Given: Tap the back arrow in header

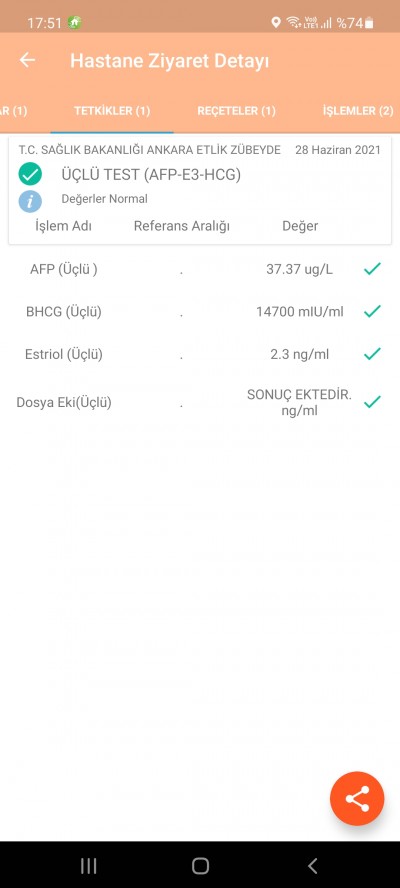Looking at the screenshot, I should pos(27,60).
